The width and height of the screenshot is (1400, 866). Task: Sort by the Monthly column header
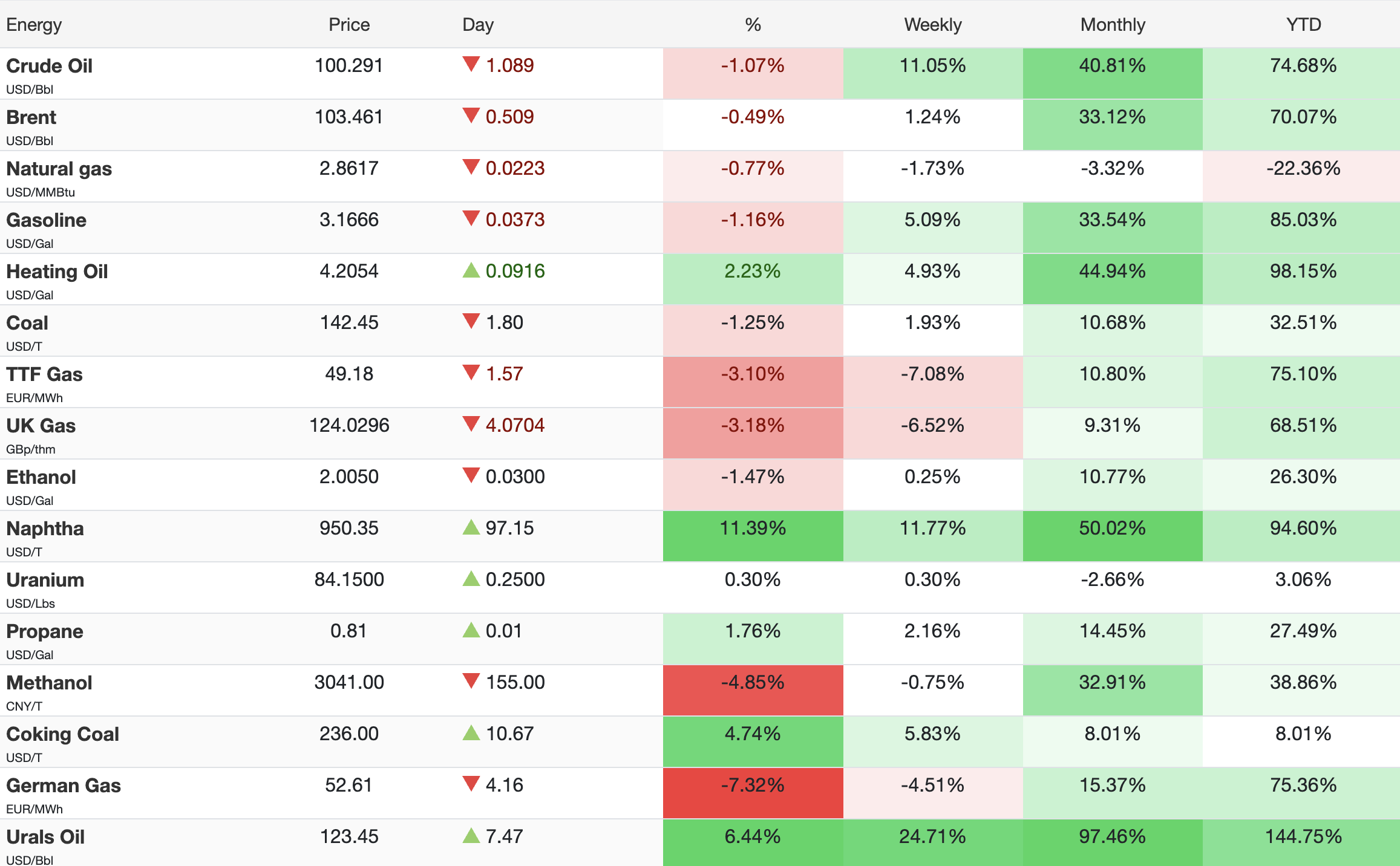[x=1113, y=25]
